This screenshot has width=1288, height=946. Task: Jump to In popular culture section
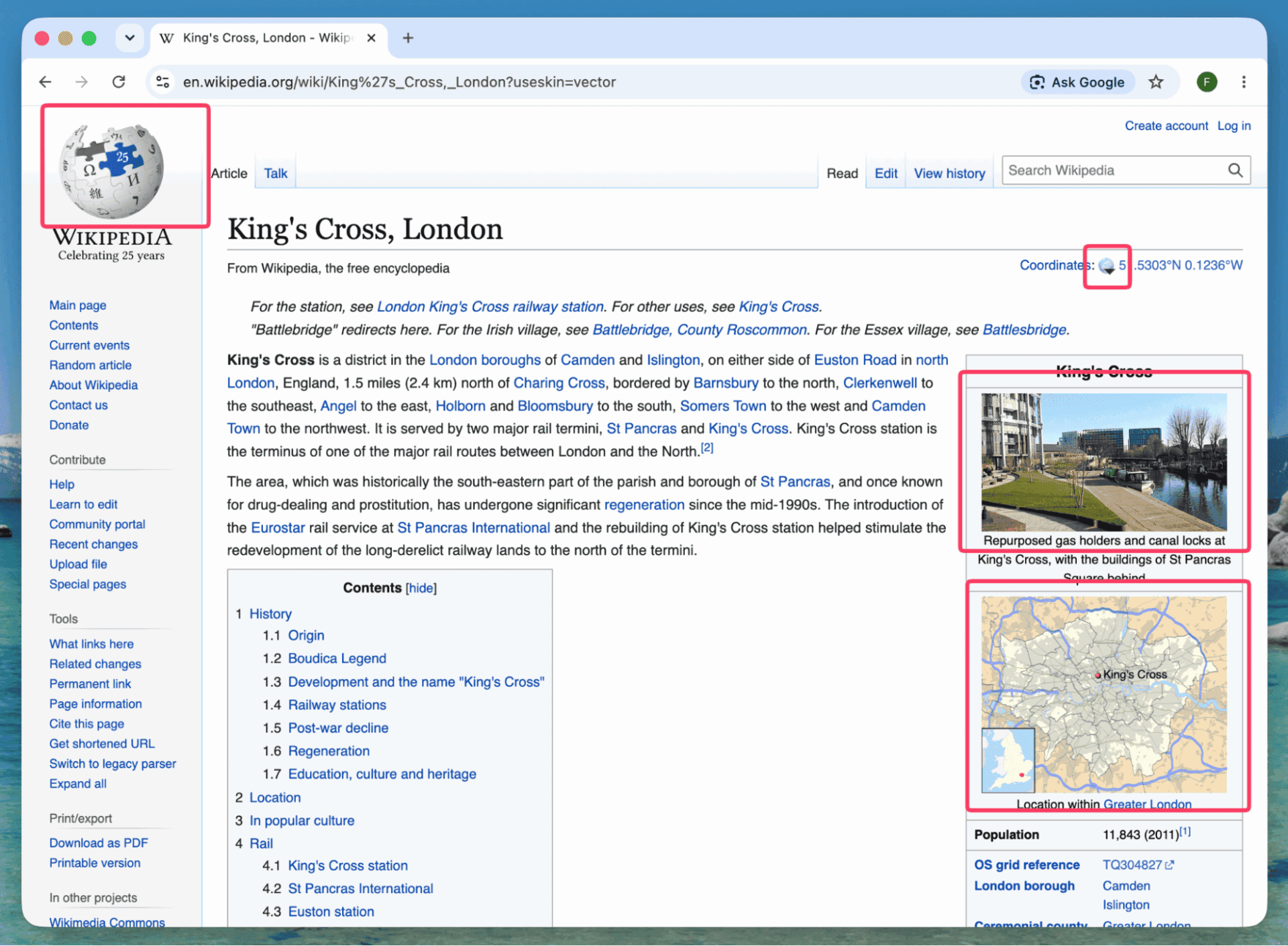coord(302,821)
